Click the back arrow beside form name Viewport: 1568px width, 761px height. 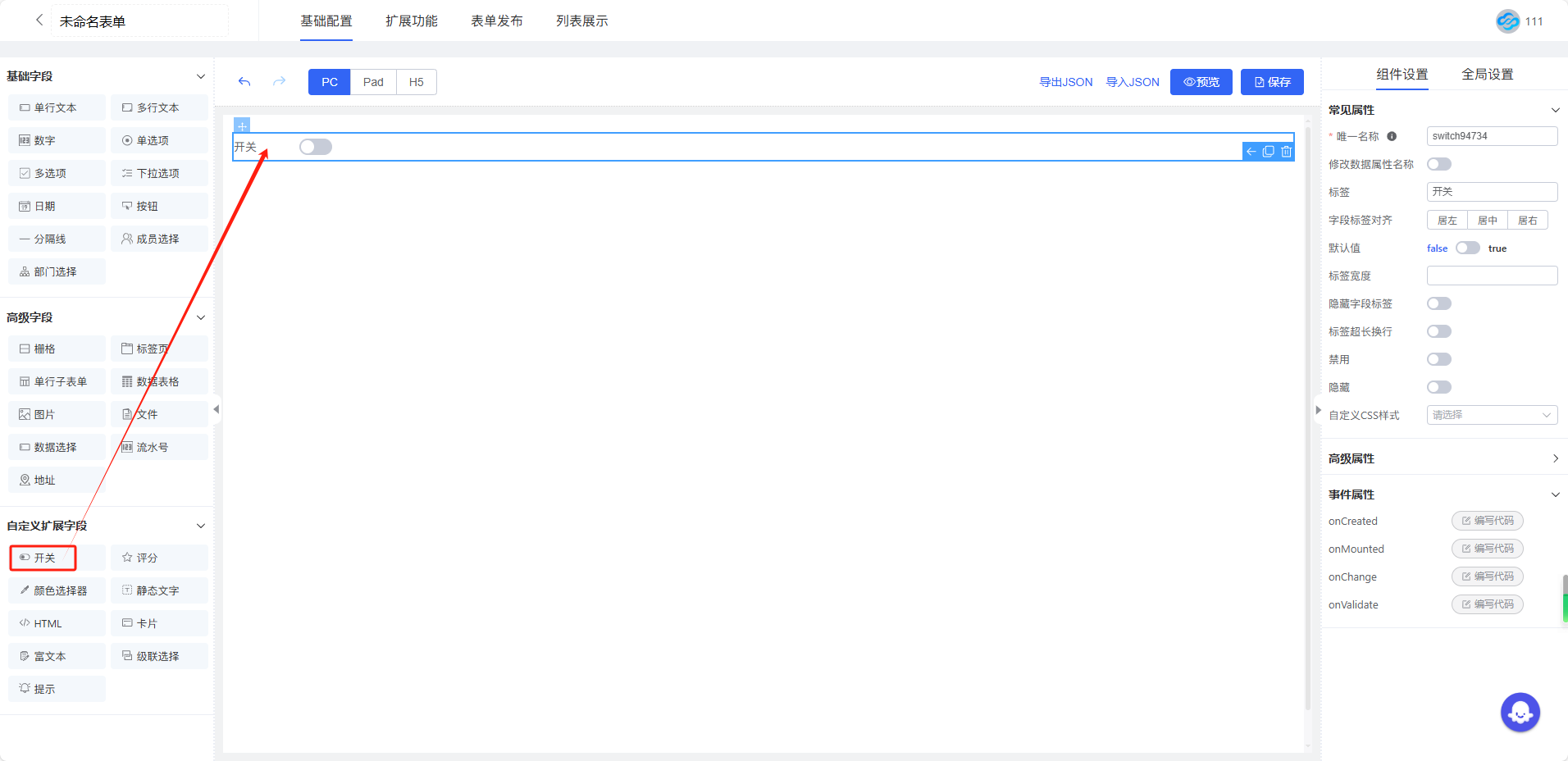click(x=39, y=21)
